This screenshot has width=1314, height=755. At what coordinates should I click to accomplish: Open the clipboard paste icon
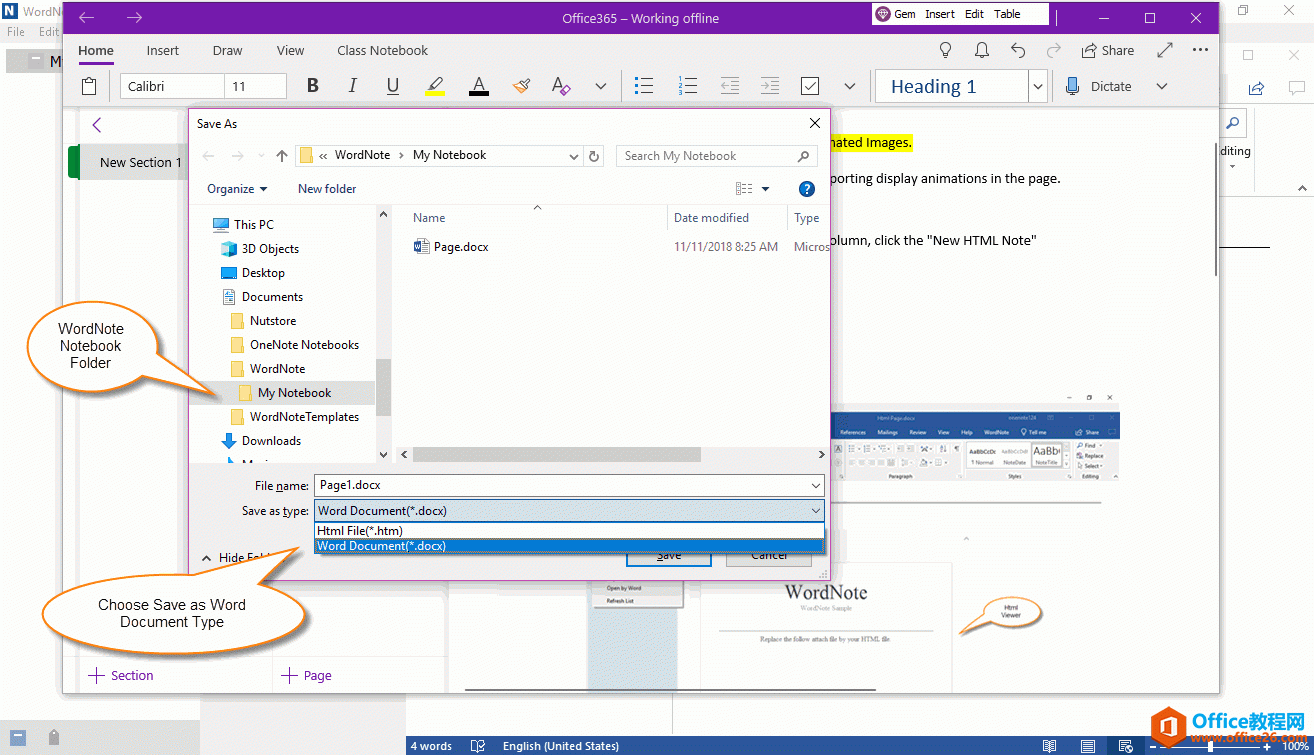pos(89,86)
